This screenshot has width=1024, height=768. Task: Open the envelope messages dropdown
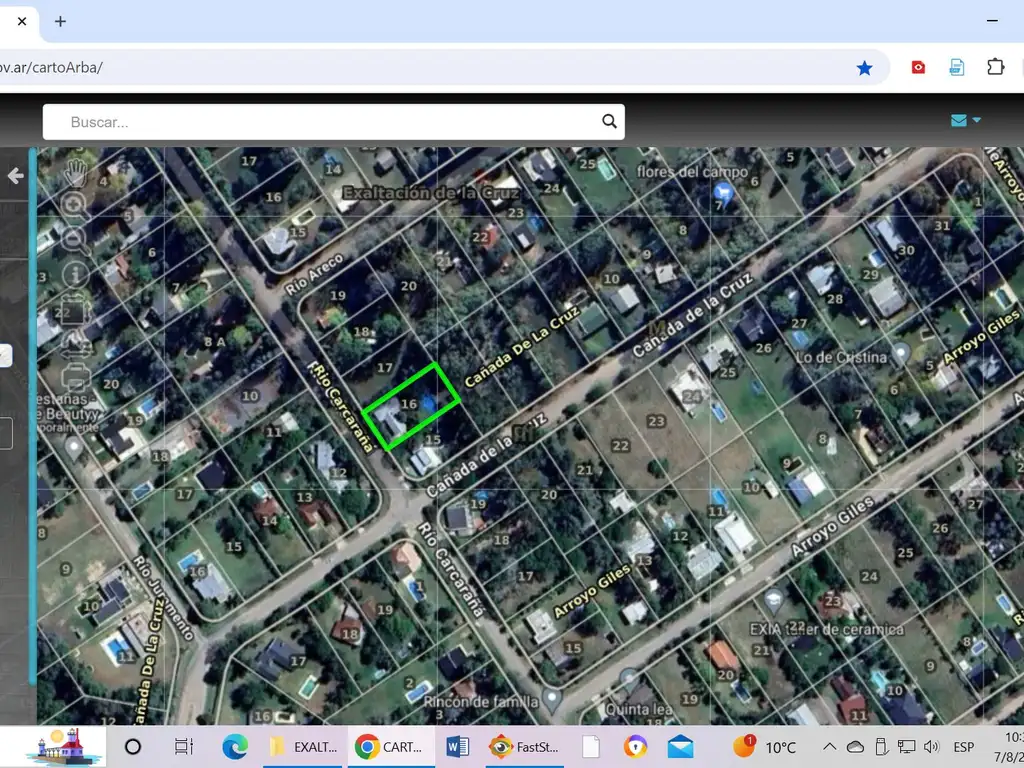pos(965,121)
